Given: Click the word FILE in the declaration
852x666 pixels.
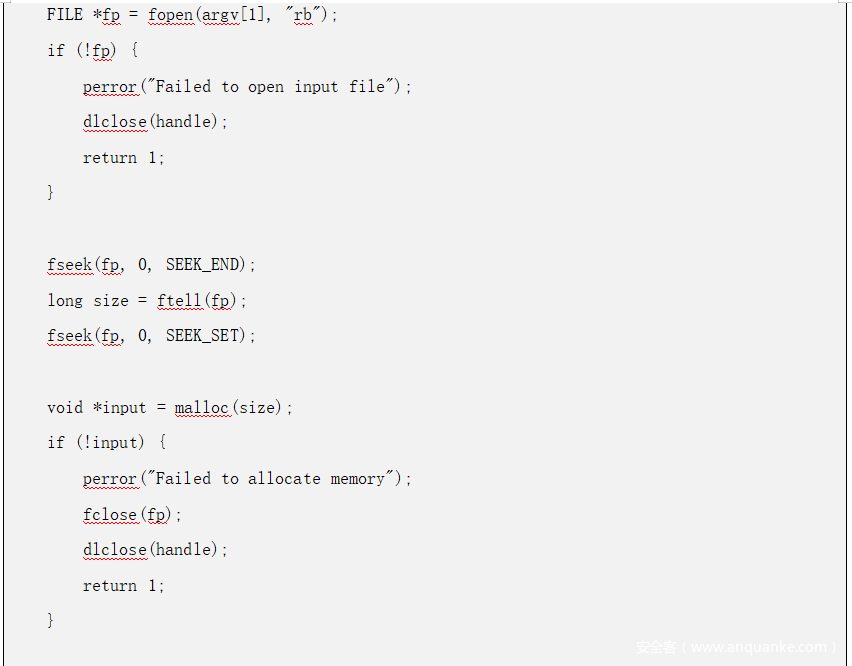Looking at the screenshot, I should [65, 15].
